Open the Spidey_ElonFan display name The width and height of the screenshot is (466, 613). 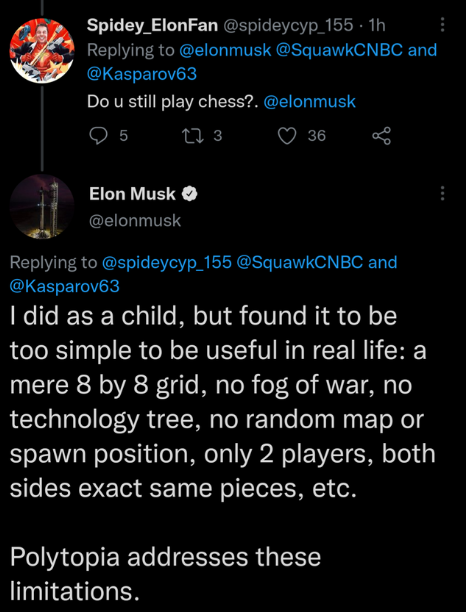(152, 25)
